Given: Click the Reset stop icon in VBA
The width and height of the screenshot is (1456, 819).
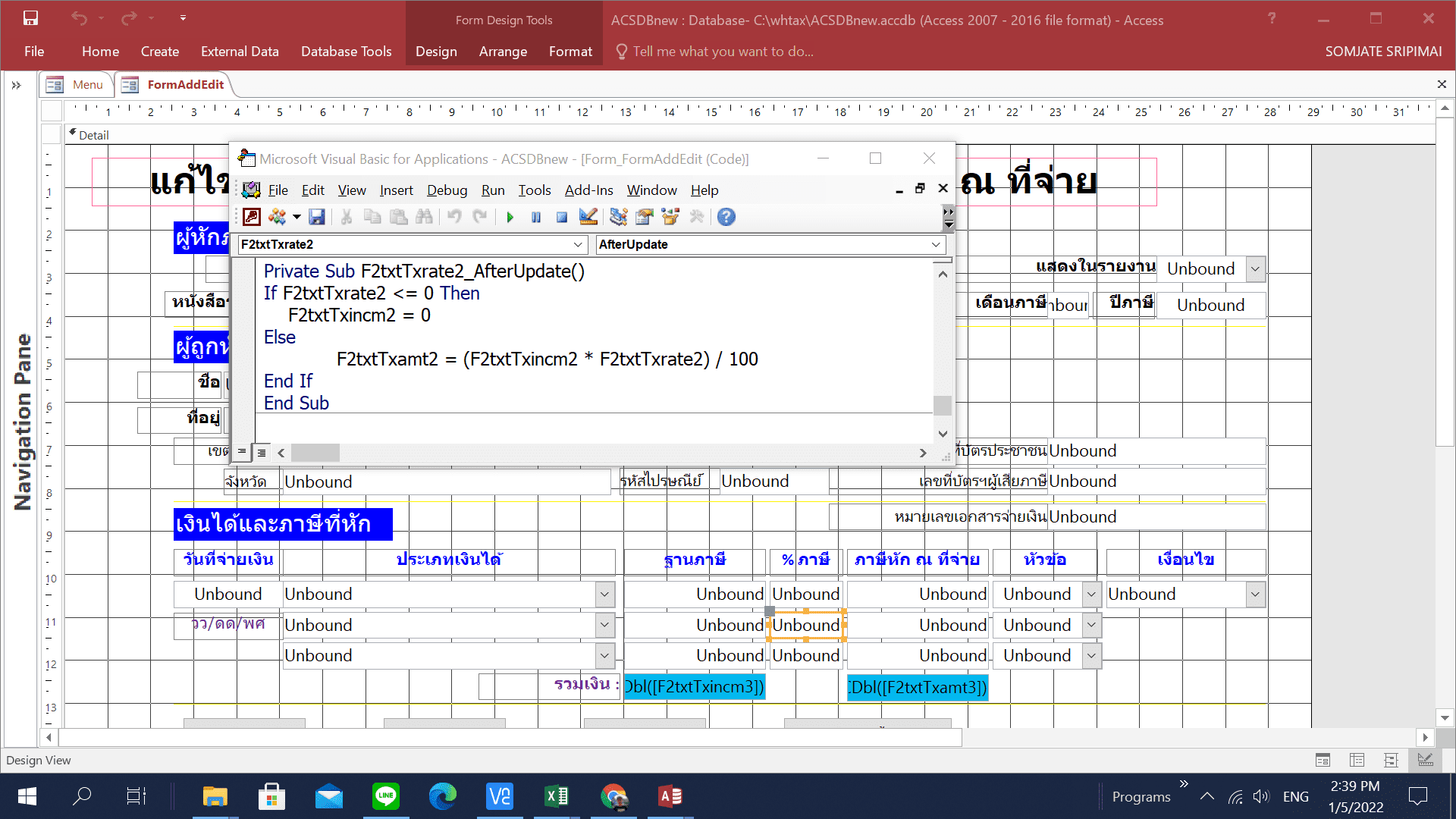Looking at the screenshot, I should (x=562, y=218).
